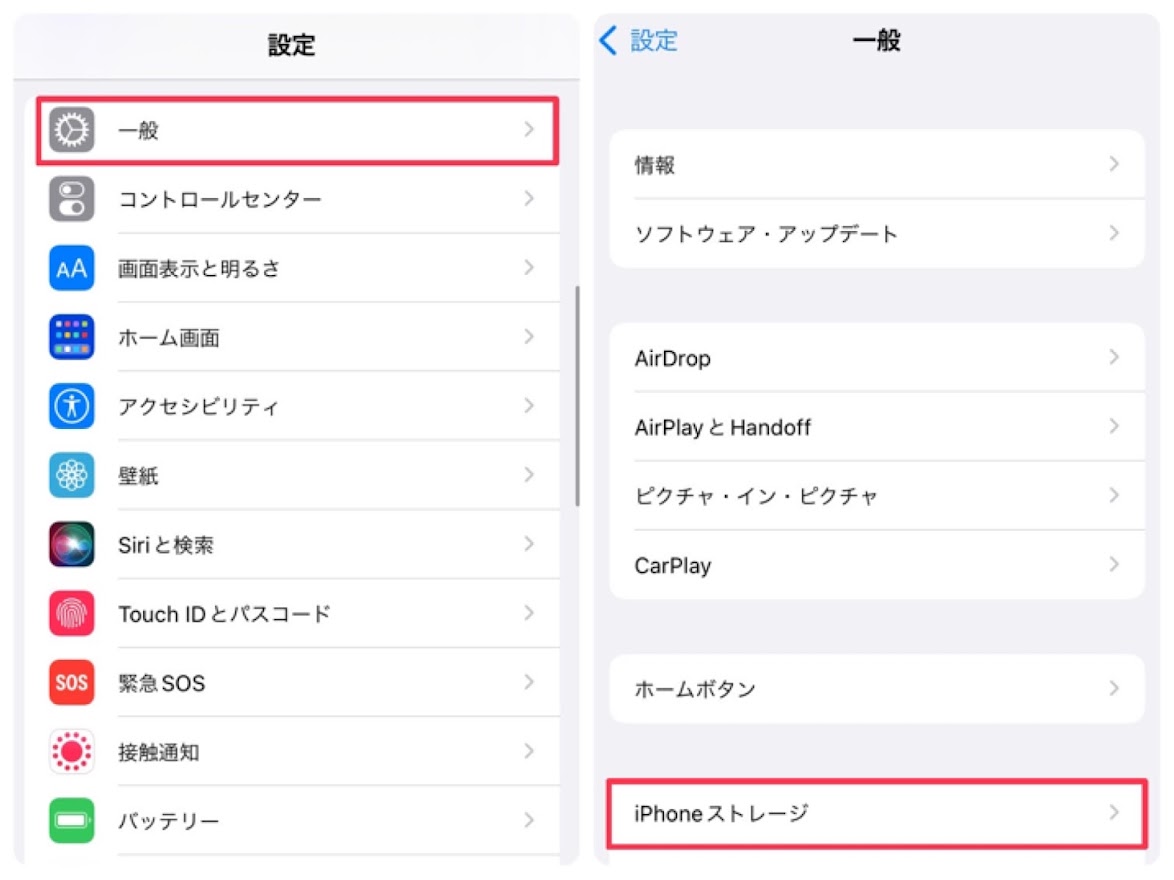The width and height of the screenshot is (1174, 880).
Task: Click the settings list scrollbar
Action: point(577,395)
